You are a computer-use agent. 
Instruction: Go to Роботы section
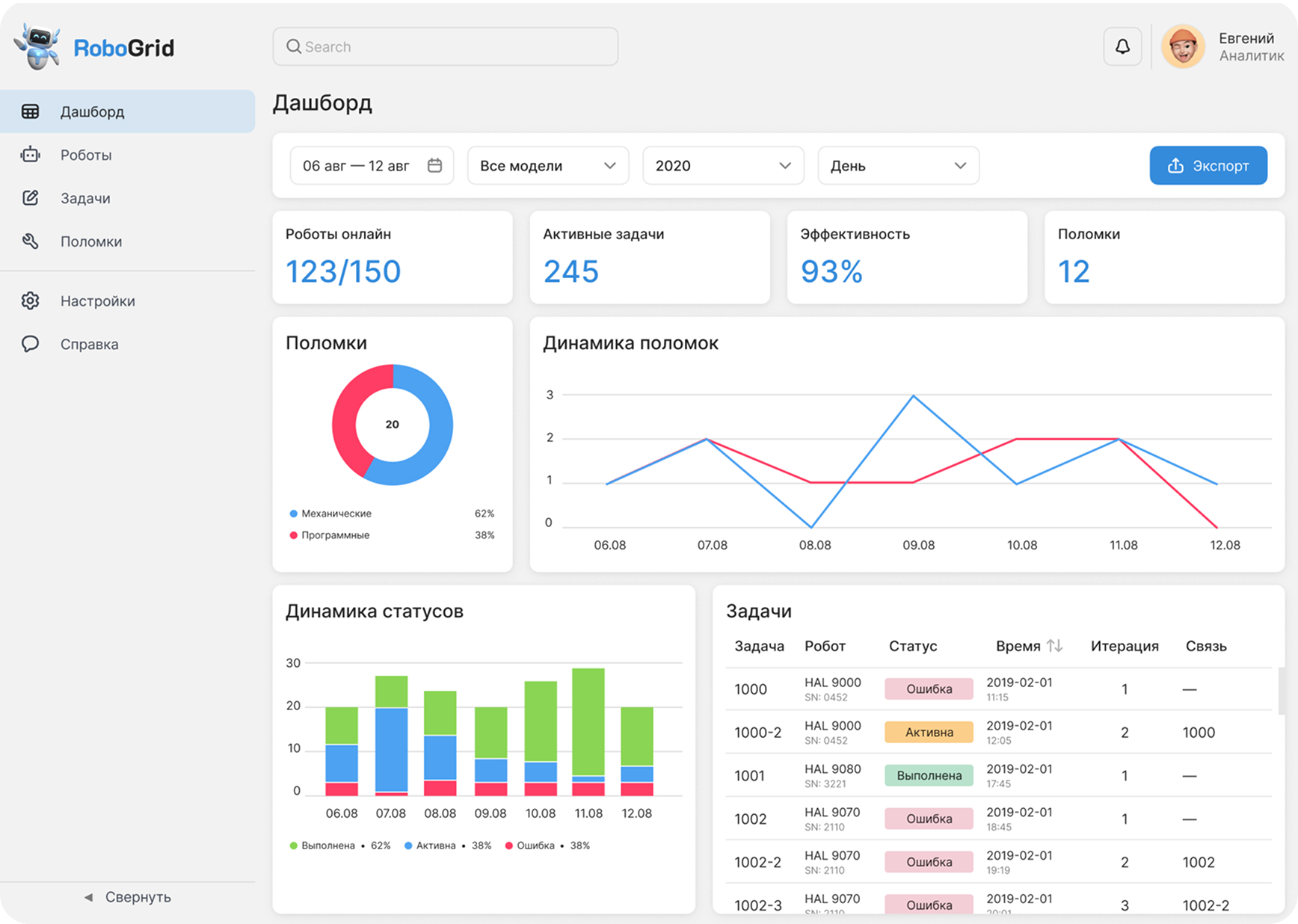[x=127, y=155]
